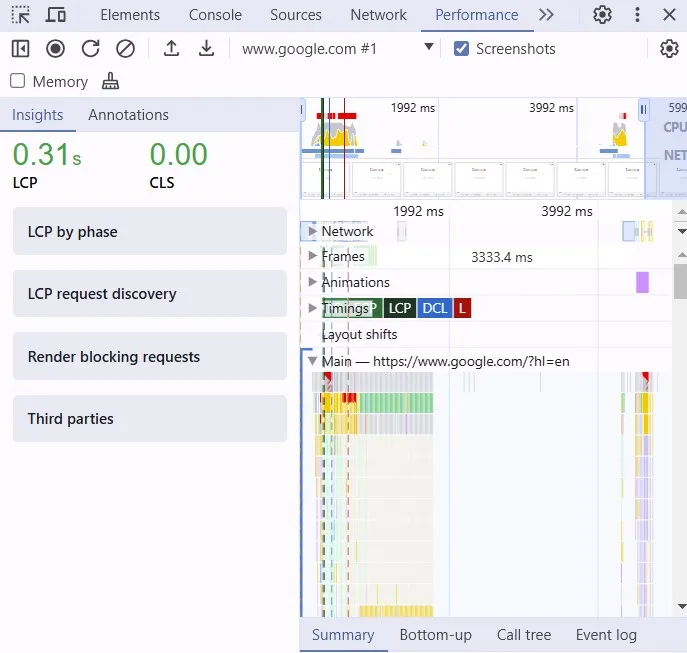This screenshot has width=687, height=653.
Task: Expand the Third parties insight
Action: coord(150,419)
